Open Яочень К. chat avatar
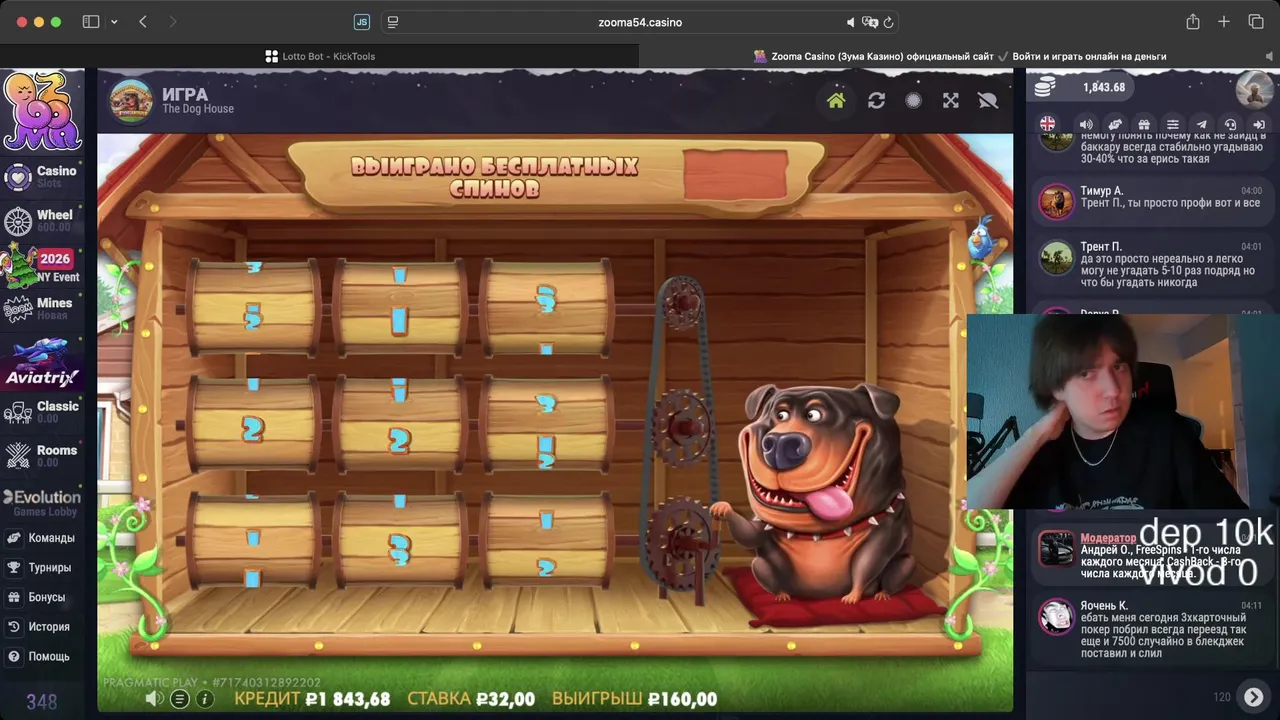The image size is (1280, 720). (x=1056, y=616)
